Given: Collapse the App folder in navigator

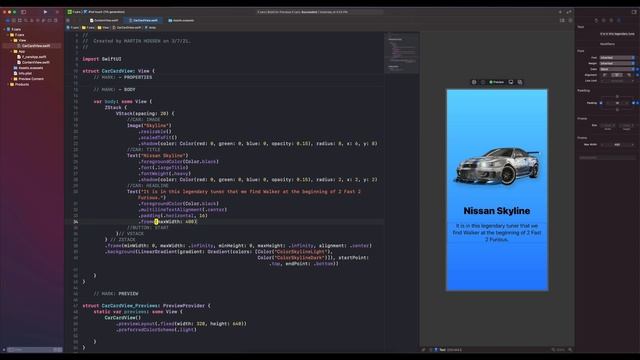Looking at the screenshot, I should click(11, 51).
